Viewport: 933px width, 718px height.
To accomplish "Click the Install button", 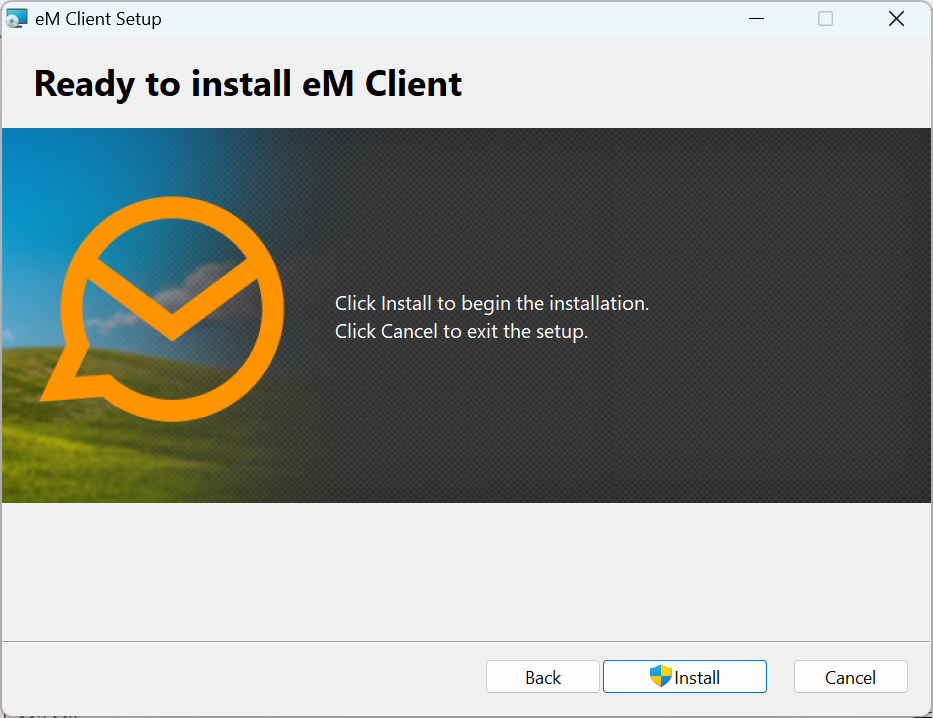I will 684,676.
